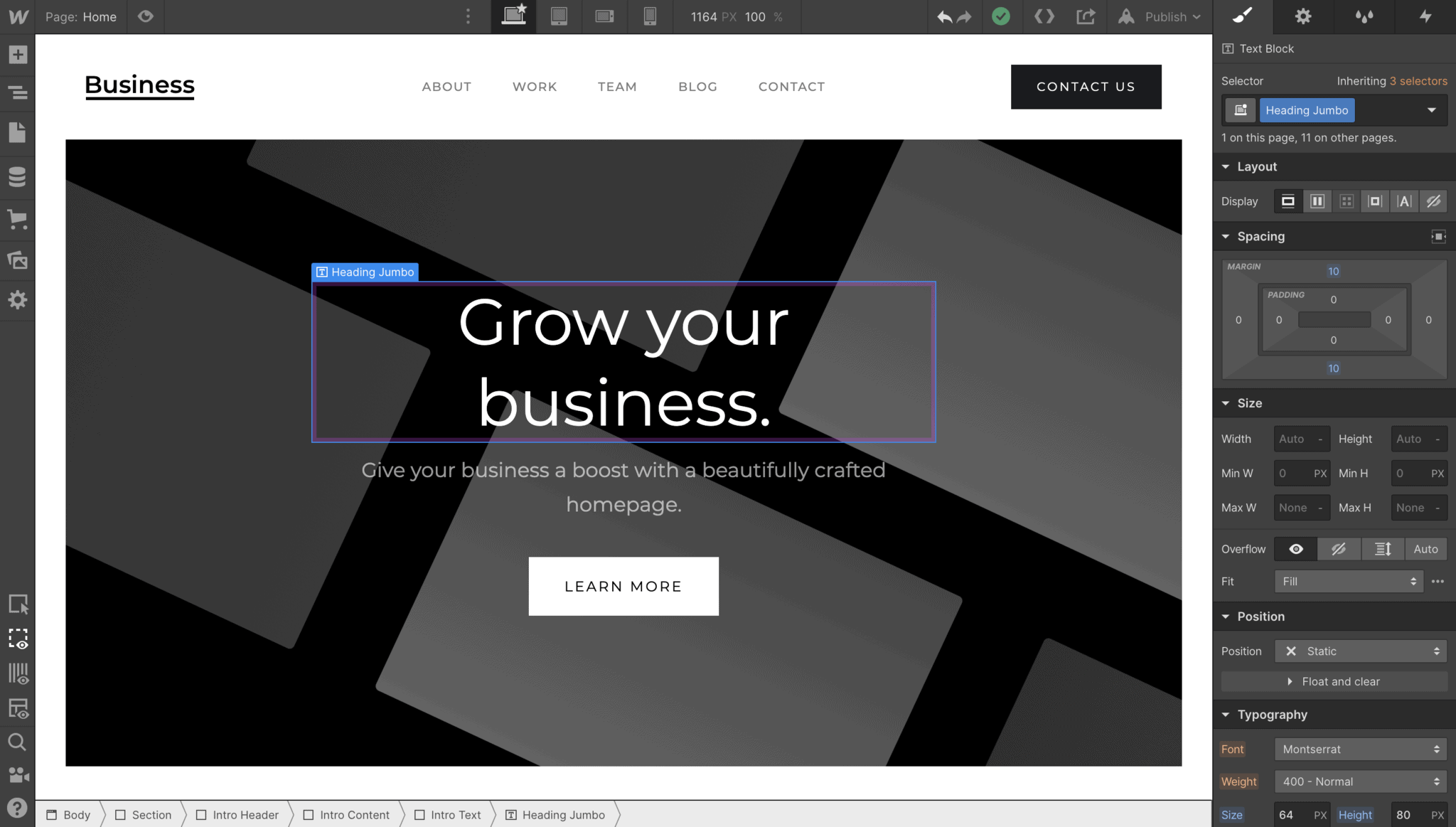Open the Position dropdown set to Static
Image resolution: width=1456 pixels, height=827 pixels.
pos(1360,651)
